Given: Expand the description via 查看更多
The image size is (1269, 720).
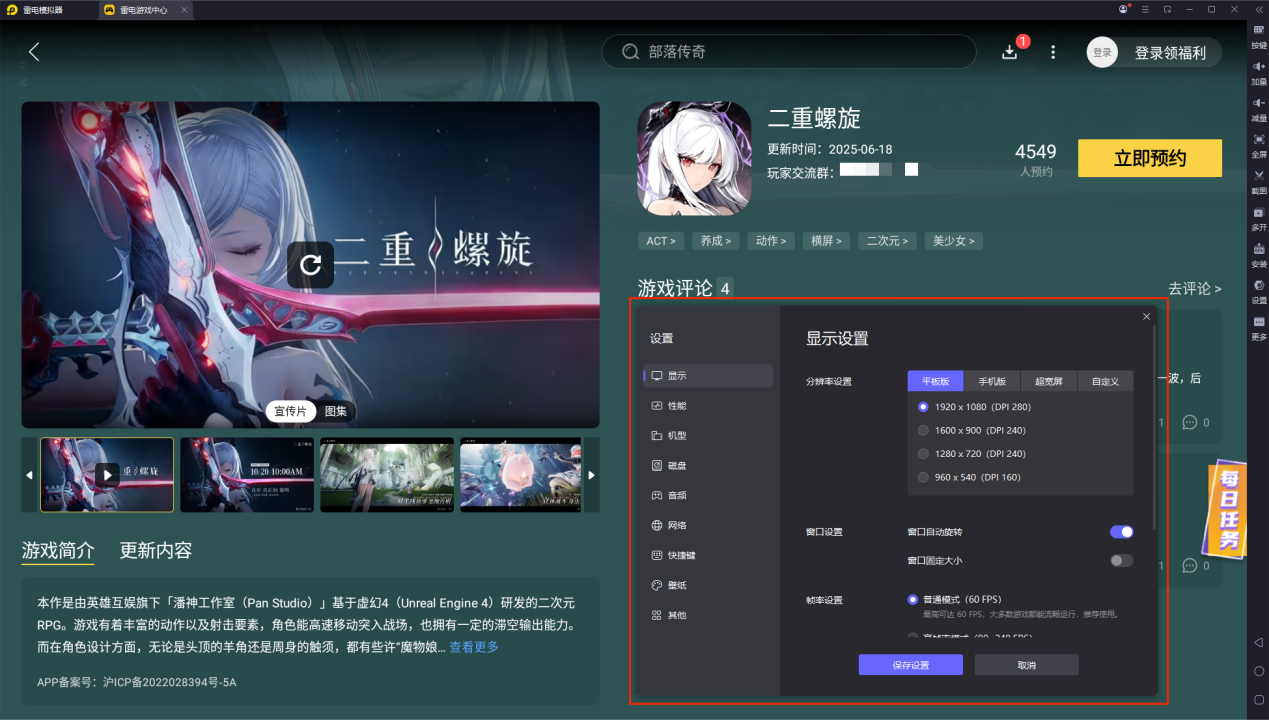Looking at the screenshot, I should pos(474,647).
